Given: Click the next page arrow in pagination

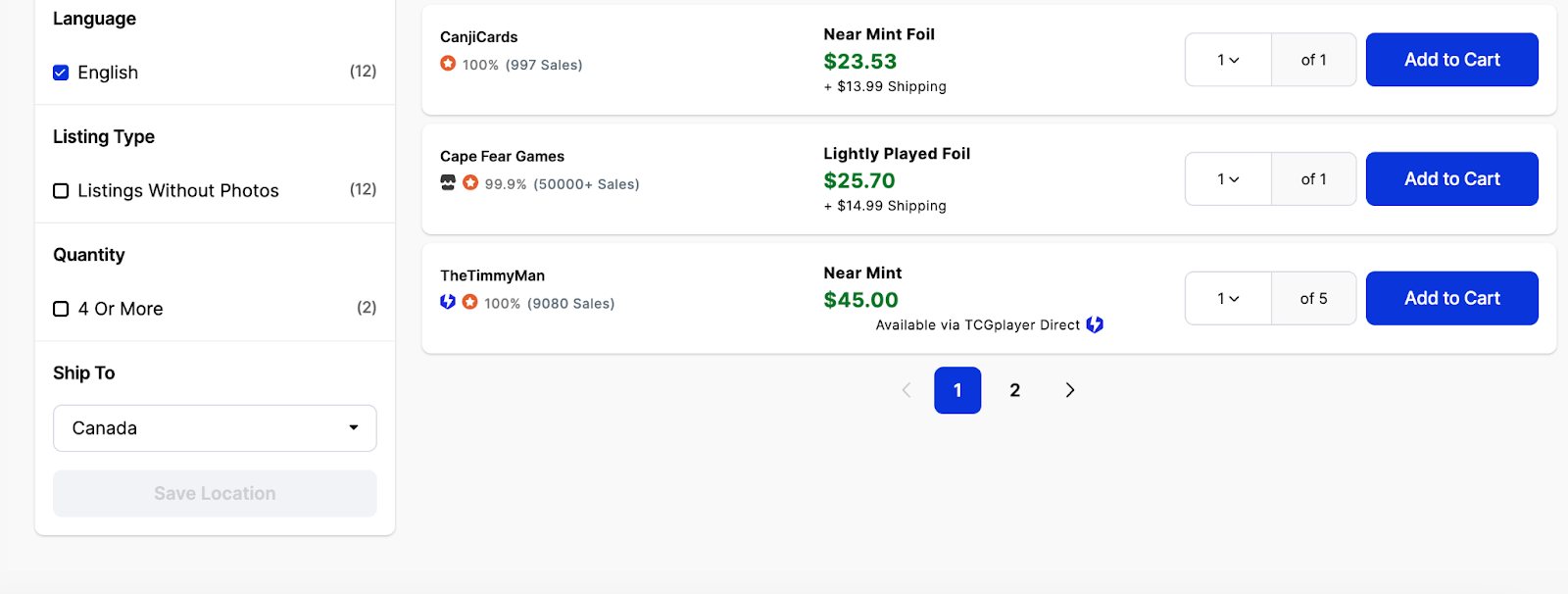Looking at the screenshot, I should pyautogui.click(x=1069, y=390).
